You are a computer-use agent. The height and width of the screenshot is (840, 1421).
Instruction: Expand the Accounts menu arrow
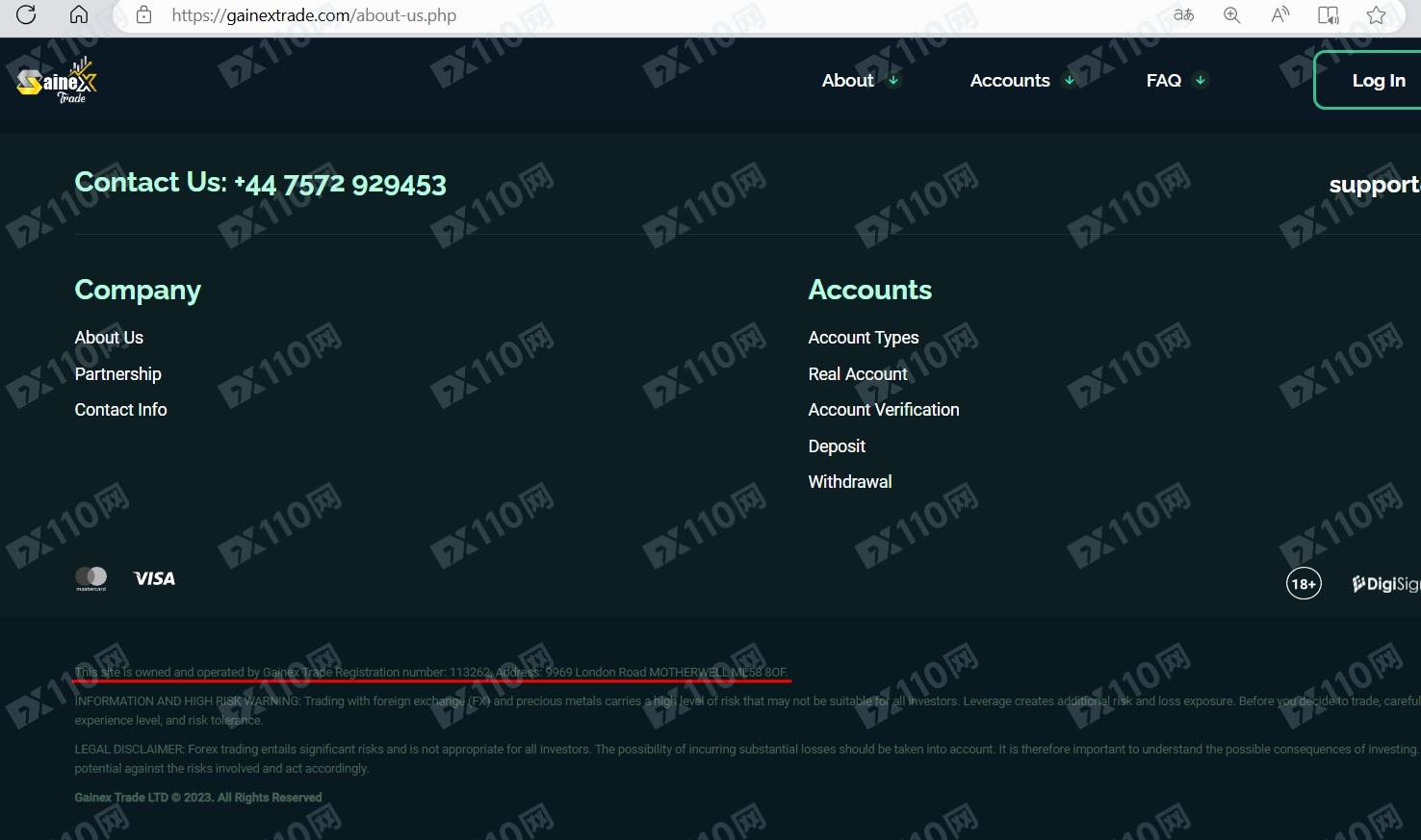(1069, 81)
